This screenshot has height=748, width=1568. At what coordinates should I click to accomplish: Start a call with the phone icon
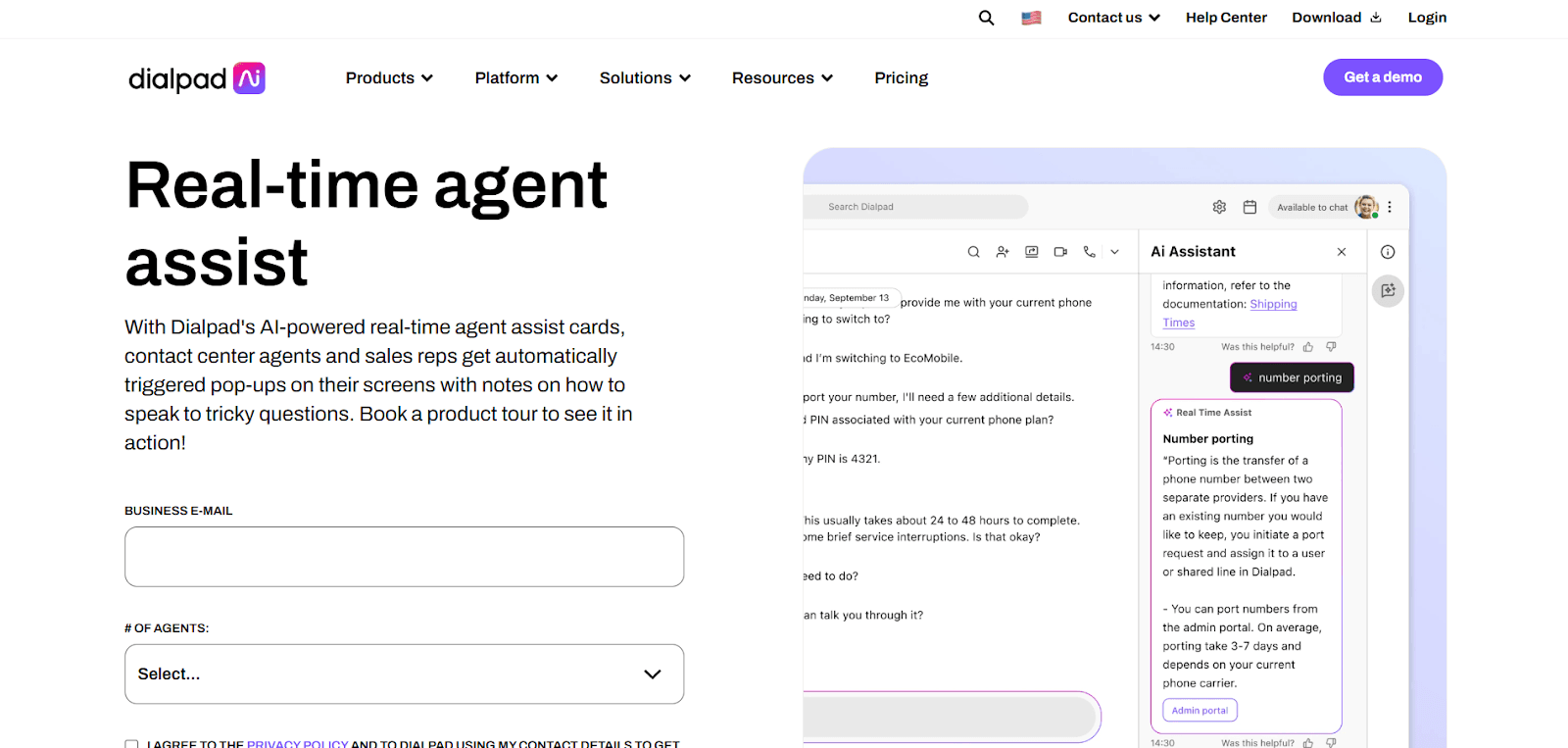(1089, 252)
